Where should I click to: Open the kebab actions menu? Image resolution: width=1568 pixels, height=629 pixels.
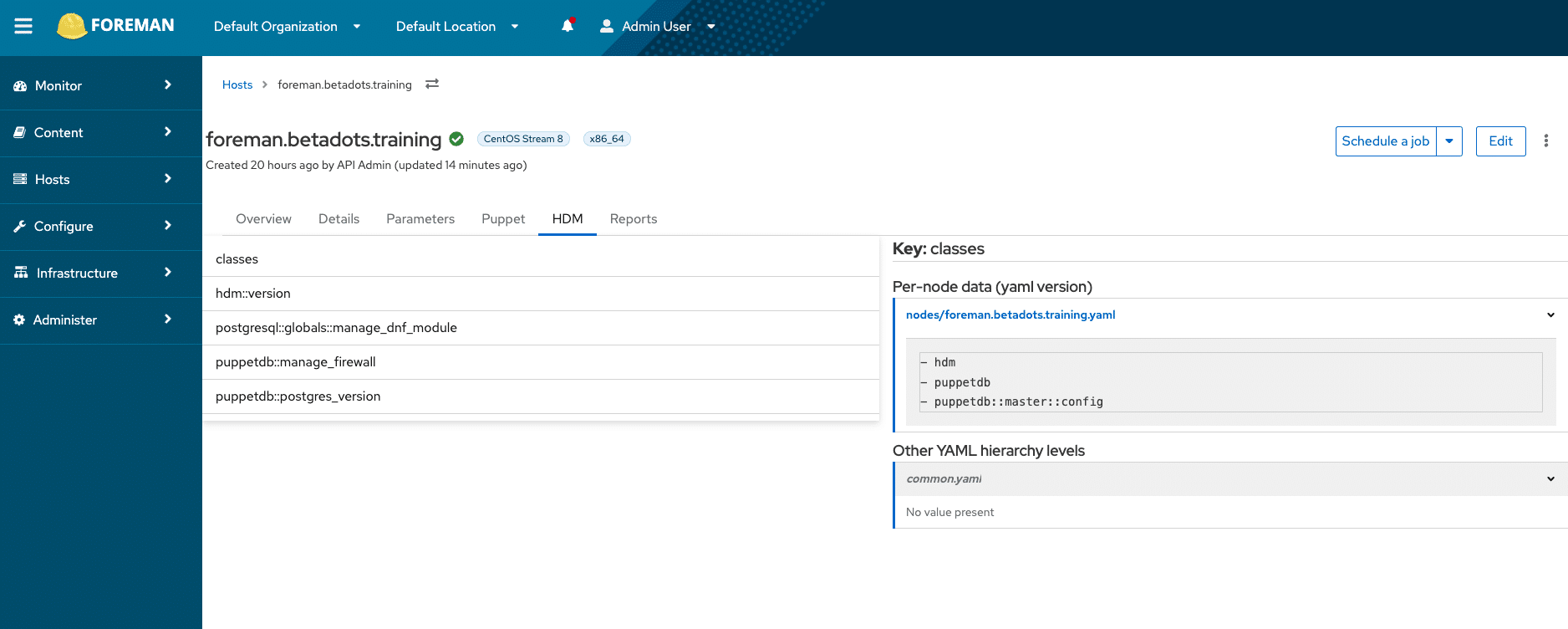coord(1546,141)
